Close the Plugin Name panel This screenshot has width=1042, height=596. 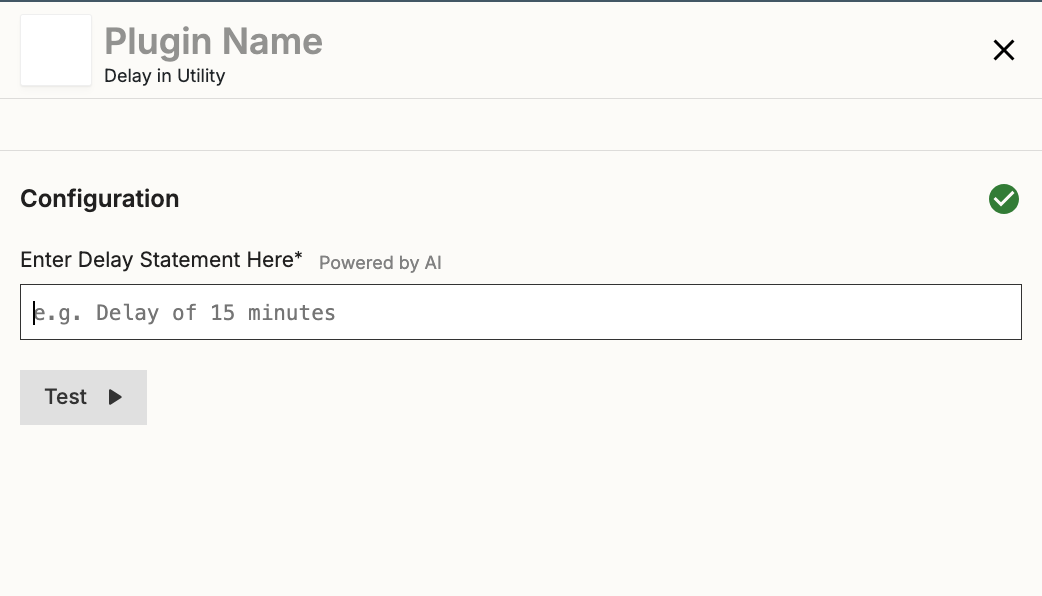(x=1003, y=50)
